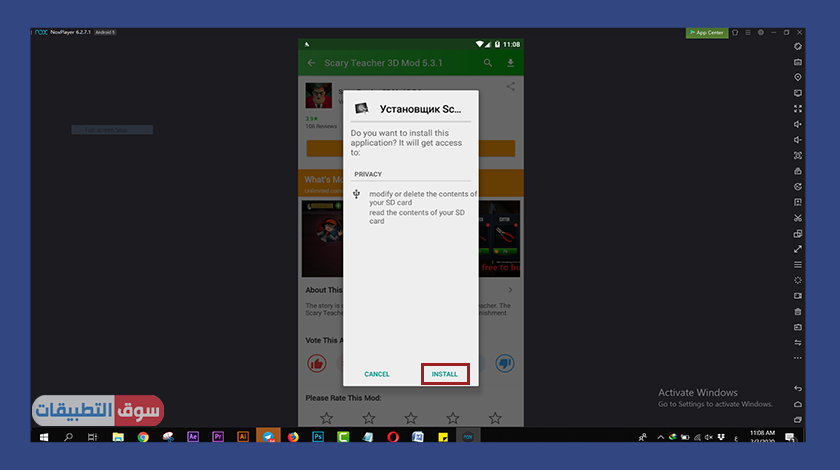Vote thumbs up on this app

click(x=317, y=363)
